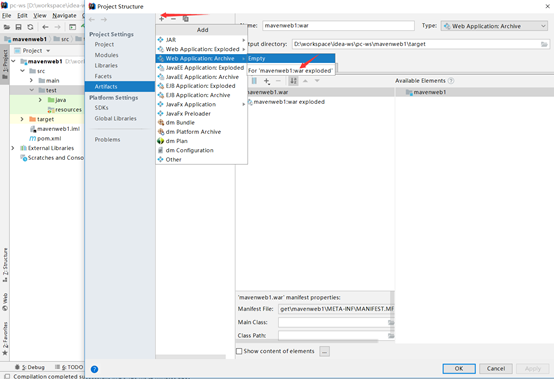Expand the target folder node

pyautogui.click(x=22, y=119)
